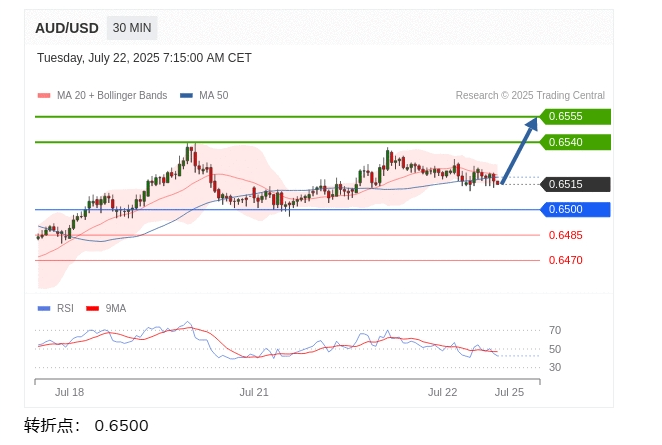Viewport: 662px width, 445px height.
Task: Click the RSI 30 axis label
Action: [x=555, y=367]
